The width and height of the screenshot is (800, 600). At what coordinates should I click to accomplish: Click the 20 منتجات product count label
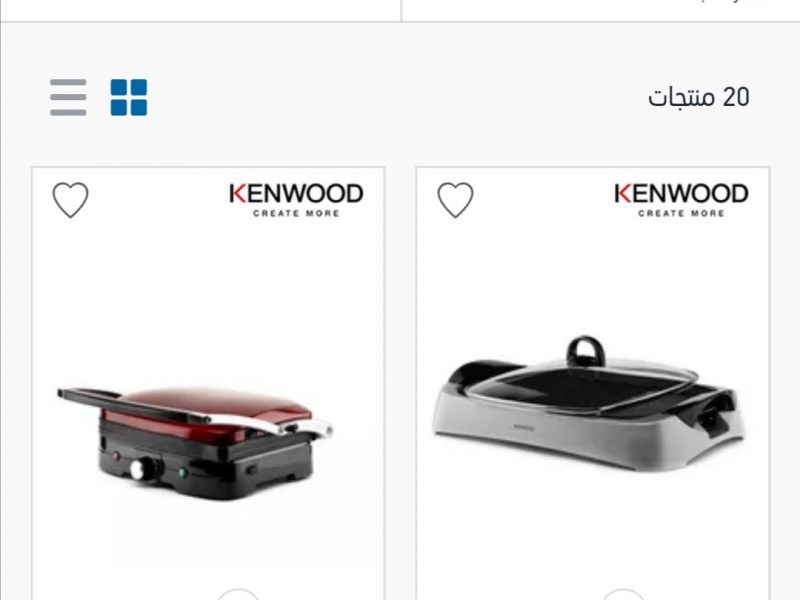click(x=698, y=97)
